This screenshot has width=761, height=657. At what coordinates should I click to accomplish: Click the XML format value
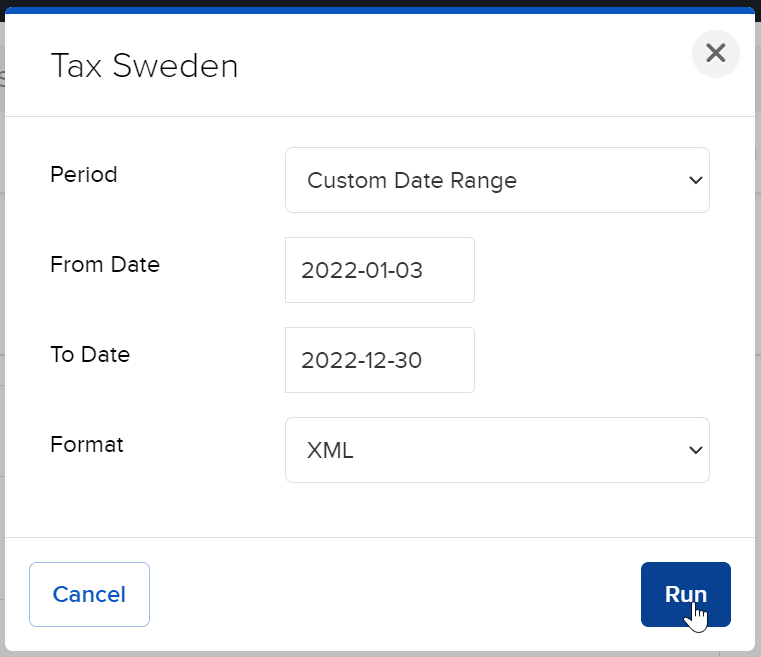pos(330,450)
